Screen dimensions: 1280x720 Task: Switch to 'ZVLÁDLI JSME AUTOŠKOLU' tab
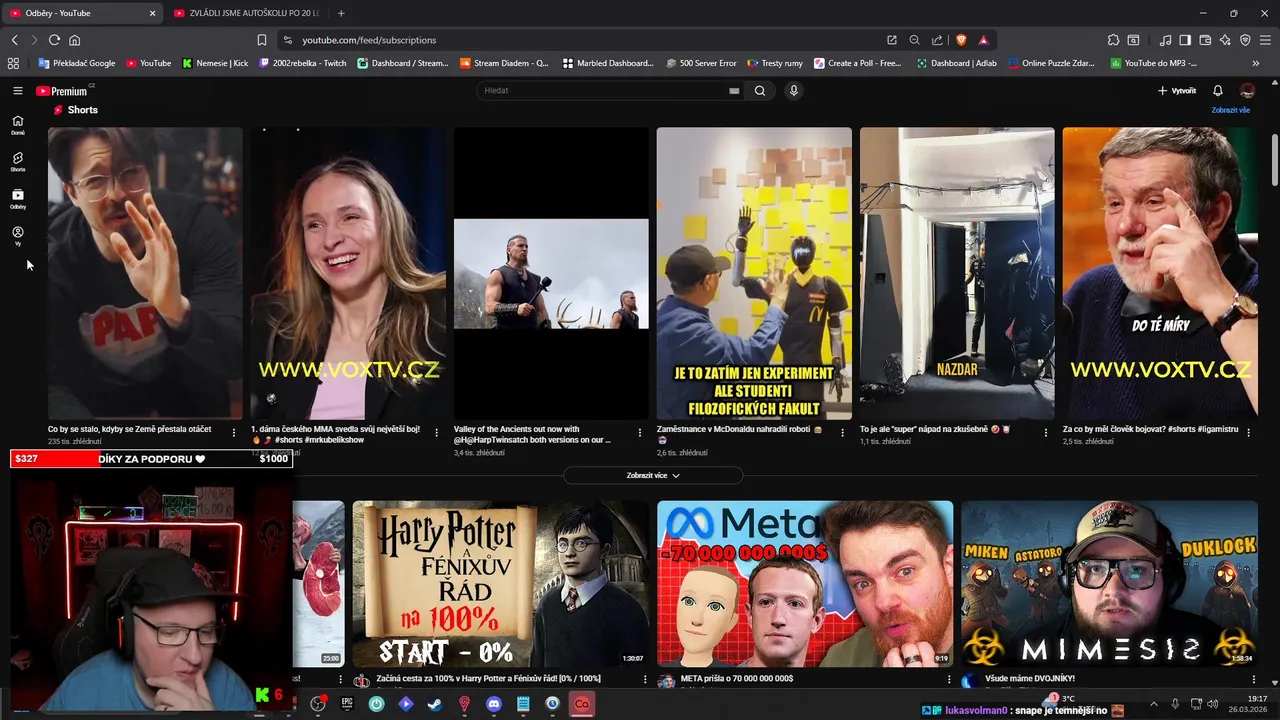pos(247,13)
